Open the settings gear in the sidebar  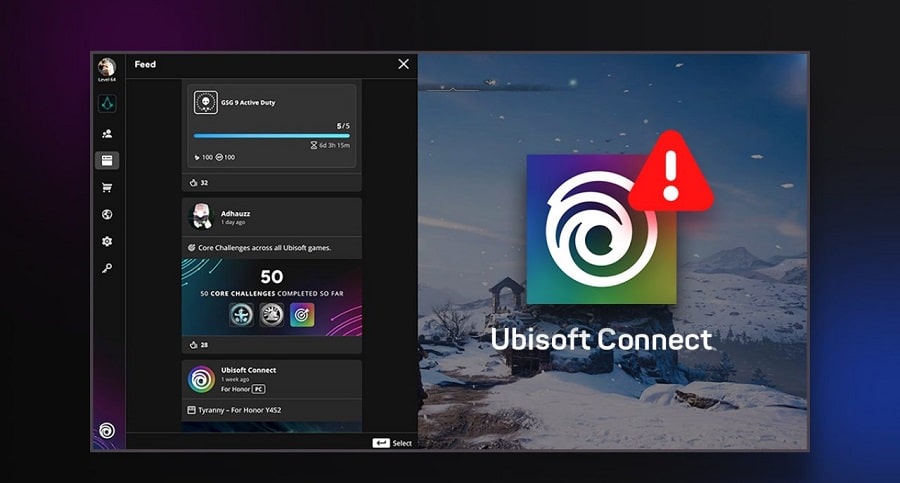(107, 241)
